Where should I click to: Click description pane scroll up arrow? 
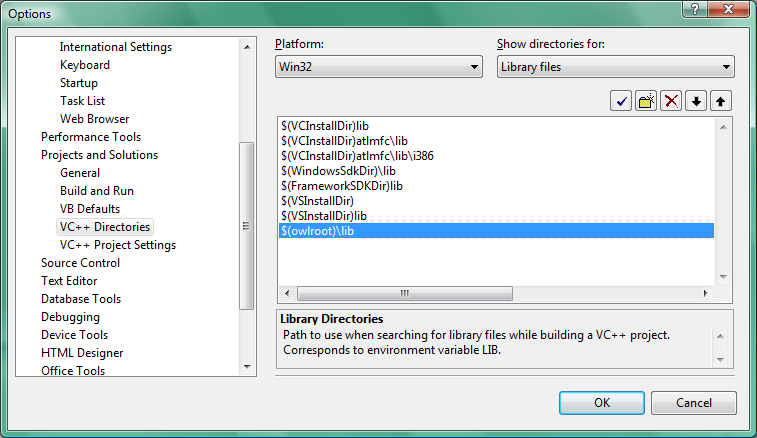pos(720,336)
